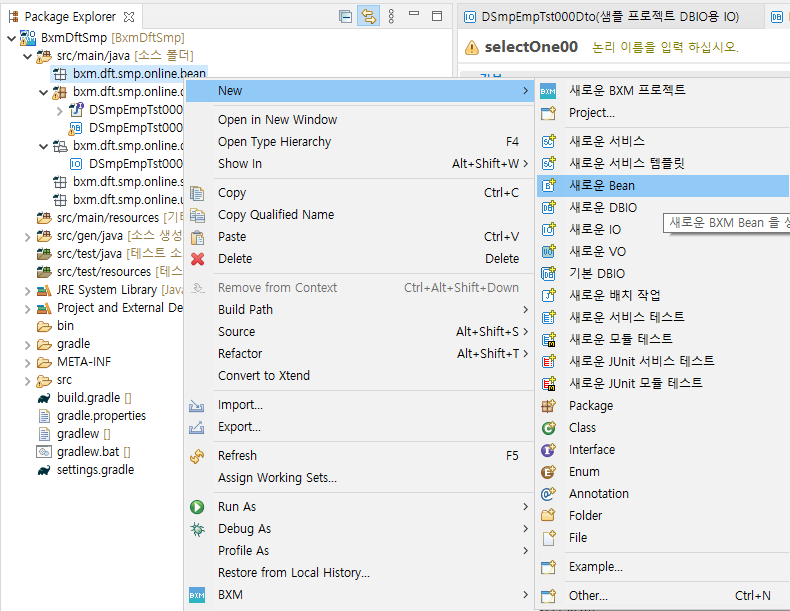
Task: Click the 새로운 Bean icon in submenu
Action: tap(548, 185)
